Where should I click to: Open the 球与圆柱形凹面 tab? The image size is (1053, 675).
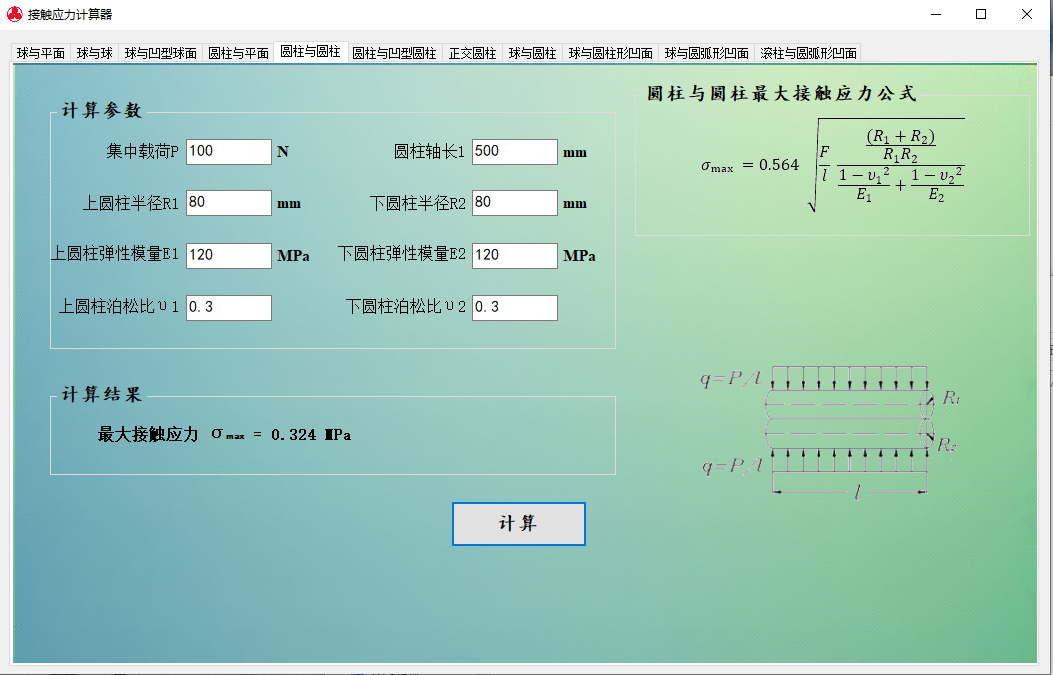610,54
